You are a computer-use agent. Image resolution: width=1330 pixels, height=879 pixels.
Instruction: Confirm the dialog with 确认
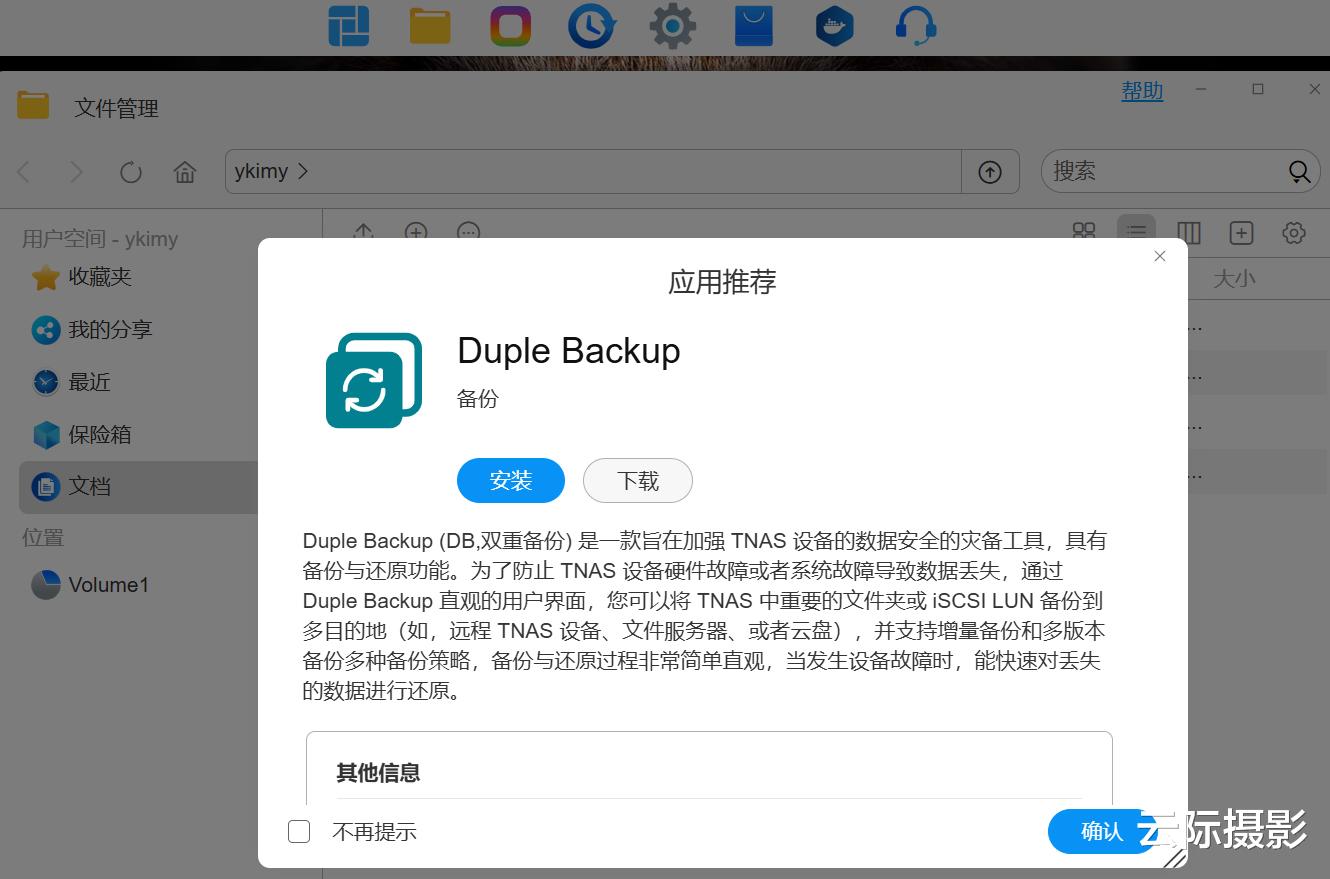(x=1102, y=831)
